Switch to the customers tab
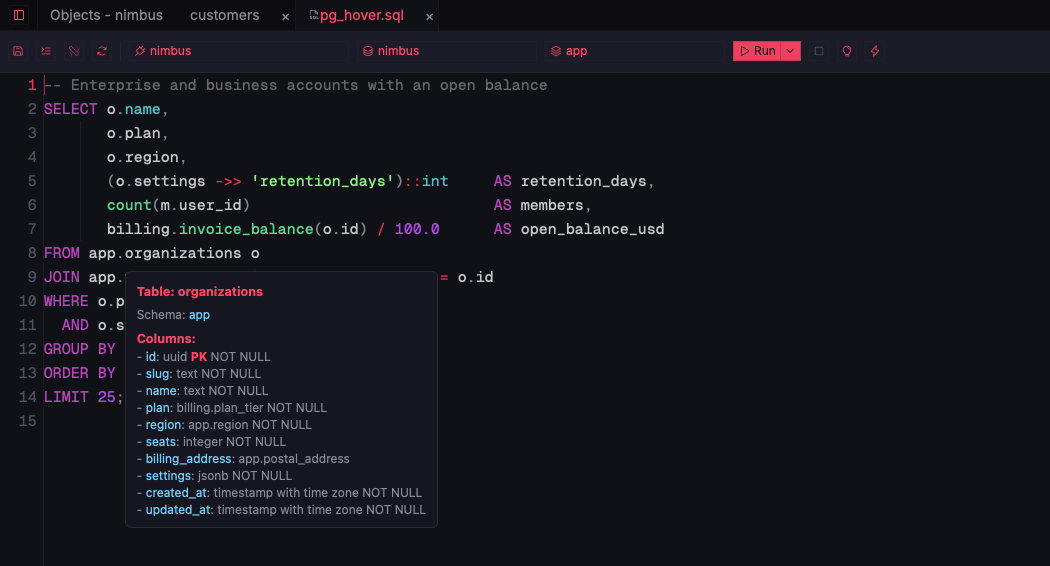Viewport: 1050px width, 566px height. click(224, 15)
